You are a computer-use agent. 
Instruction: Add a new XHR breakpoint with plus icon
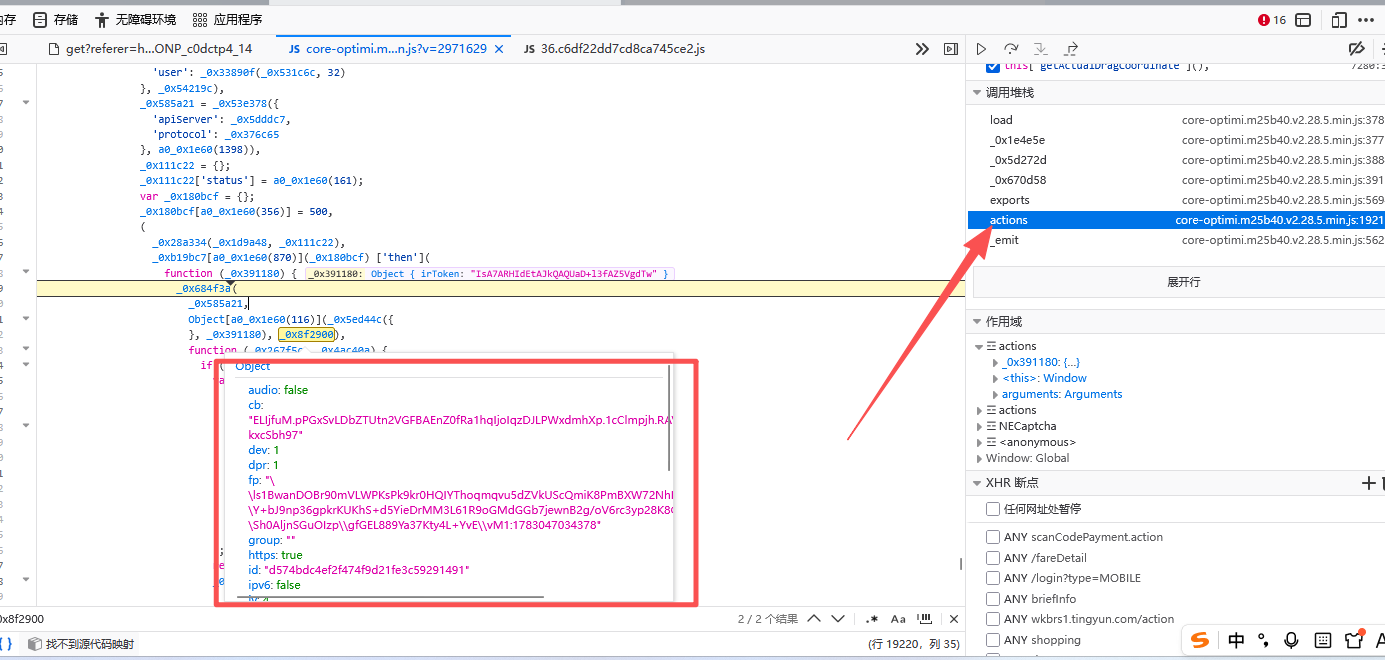coord(1368,483)
